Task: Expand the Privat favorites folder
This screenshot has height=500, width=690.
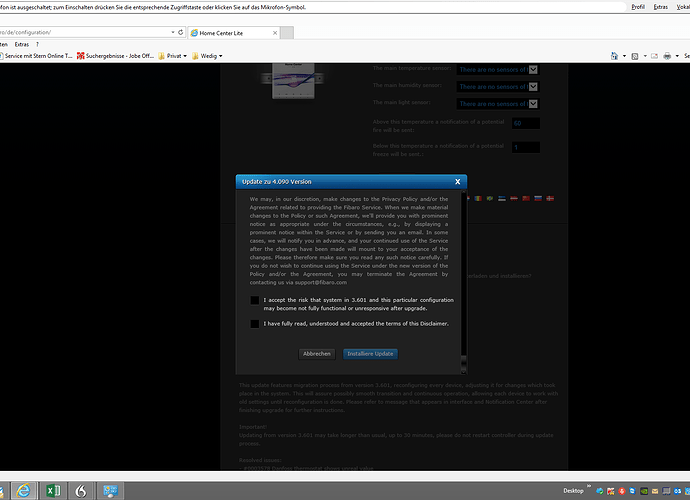Action: 173,56
